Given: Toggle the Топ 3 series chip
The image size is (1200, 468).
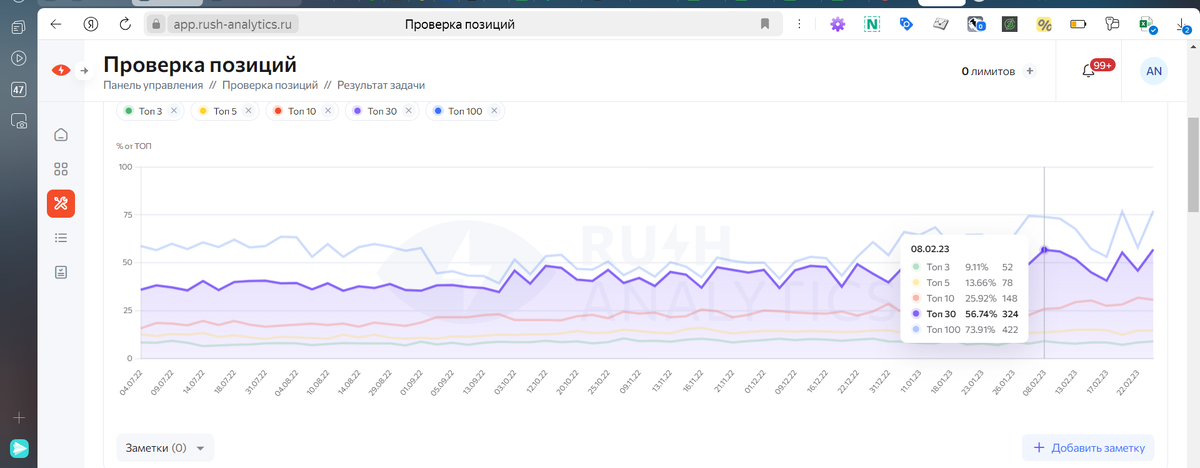Looking at the screenshot, I should coord(151,111).
